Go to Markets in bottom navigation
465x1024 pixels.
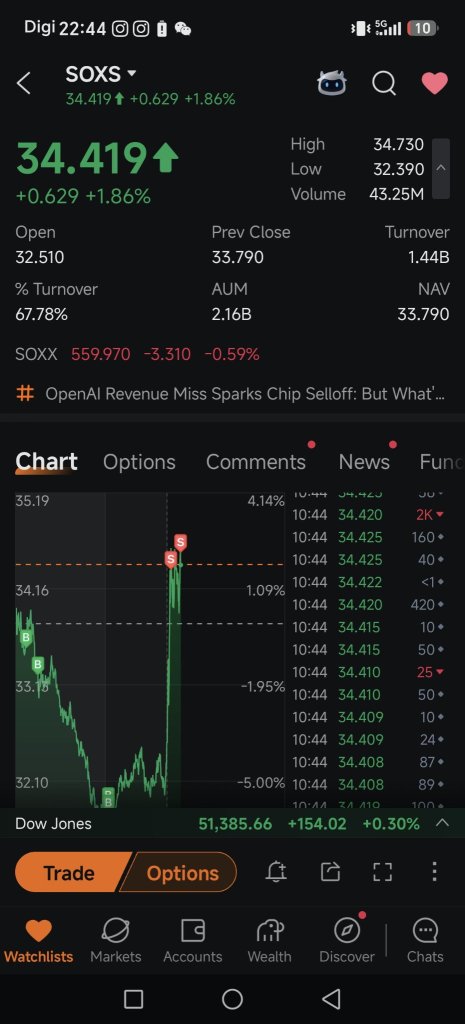pos(116,940)
